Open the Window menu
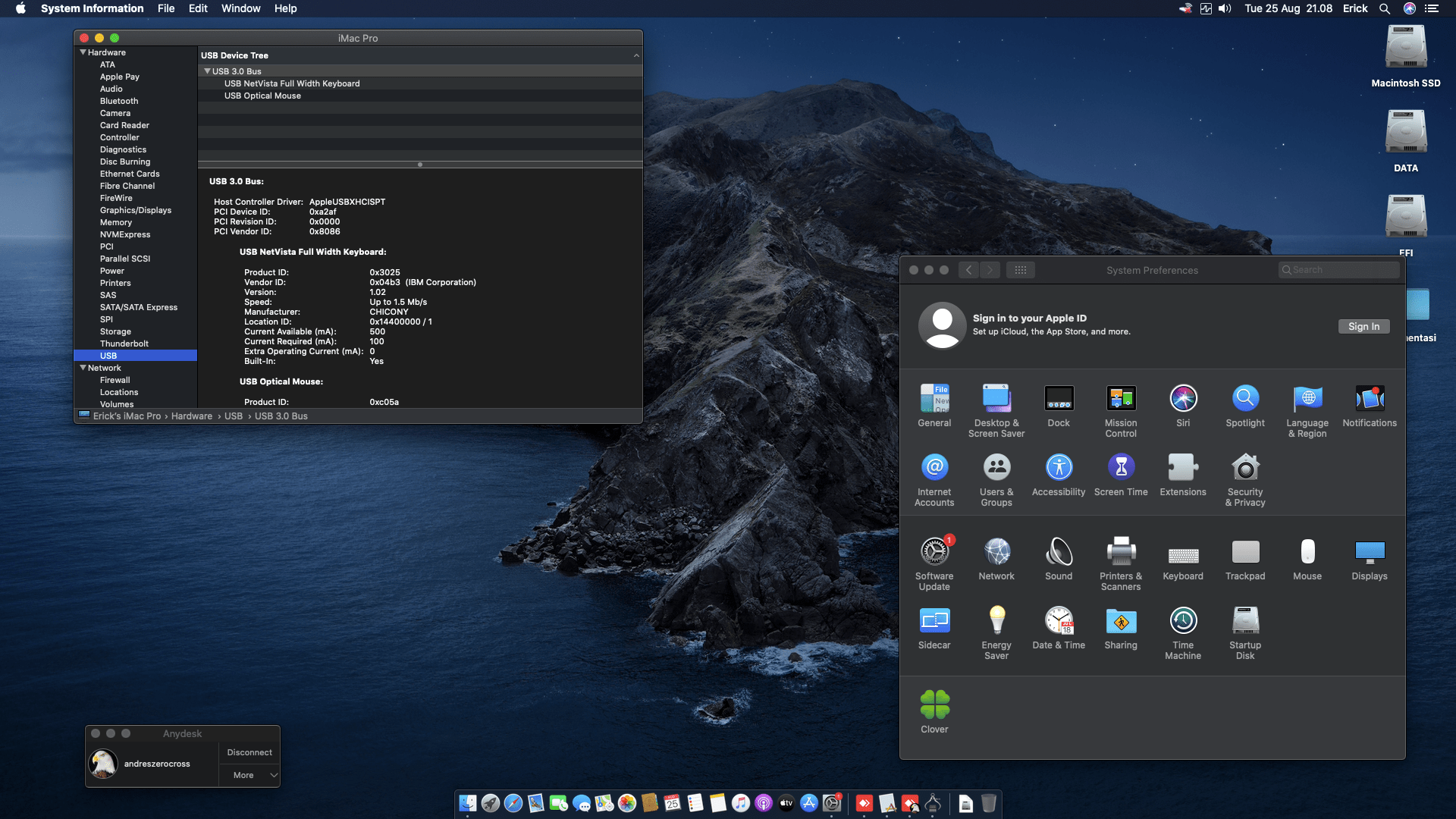Image resolution: width=1456 pixels, height=819 pixels. point(240,8)
